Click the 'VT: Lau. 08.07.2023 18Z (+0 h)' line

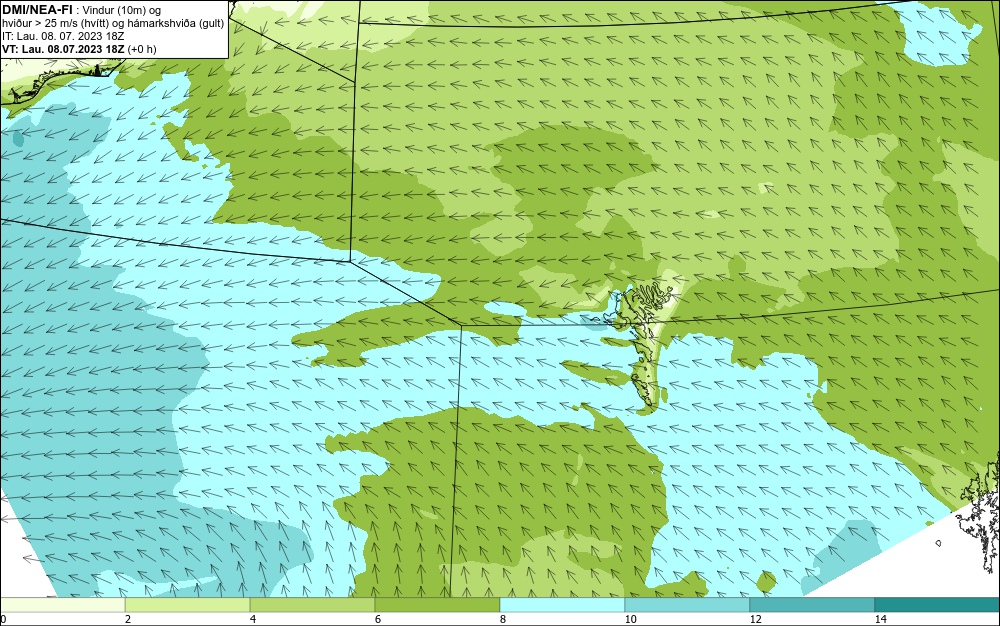[x=79, y=49]
